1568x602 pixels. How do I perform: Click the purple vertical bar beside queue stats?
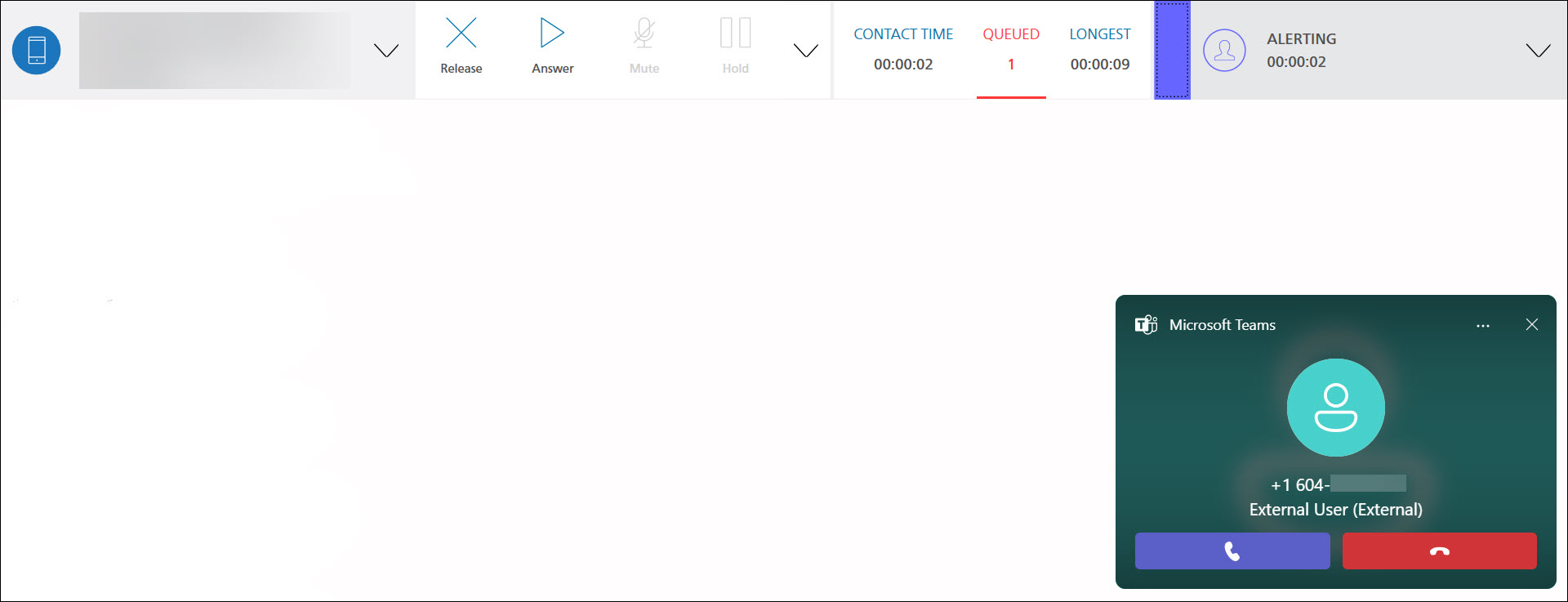pyautogui.click(x=1172, y=50)
